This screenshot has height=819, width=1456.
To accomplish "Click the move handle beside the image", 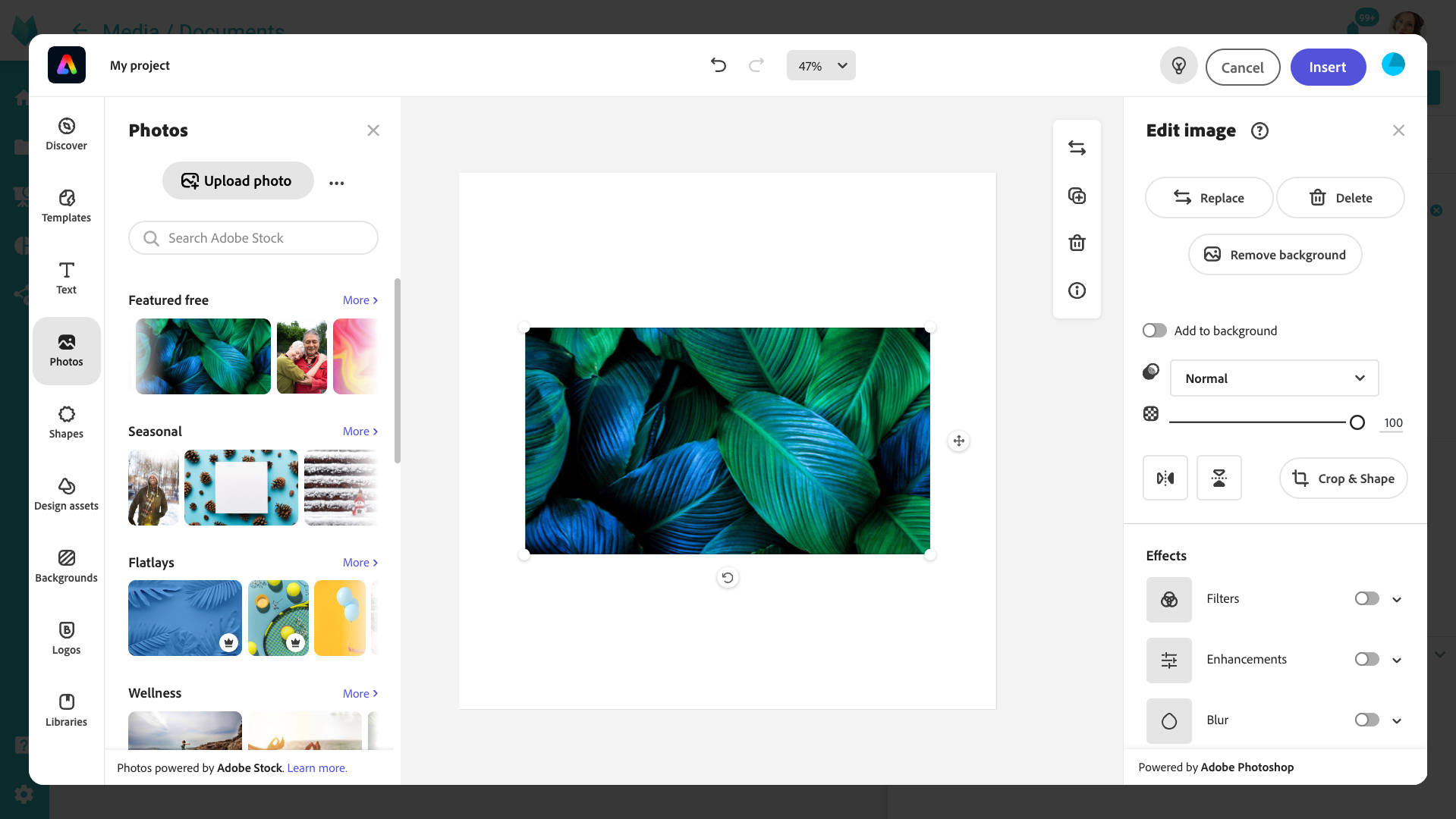I will (x=959, y=441).
